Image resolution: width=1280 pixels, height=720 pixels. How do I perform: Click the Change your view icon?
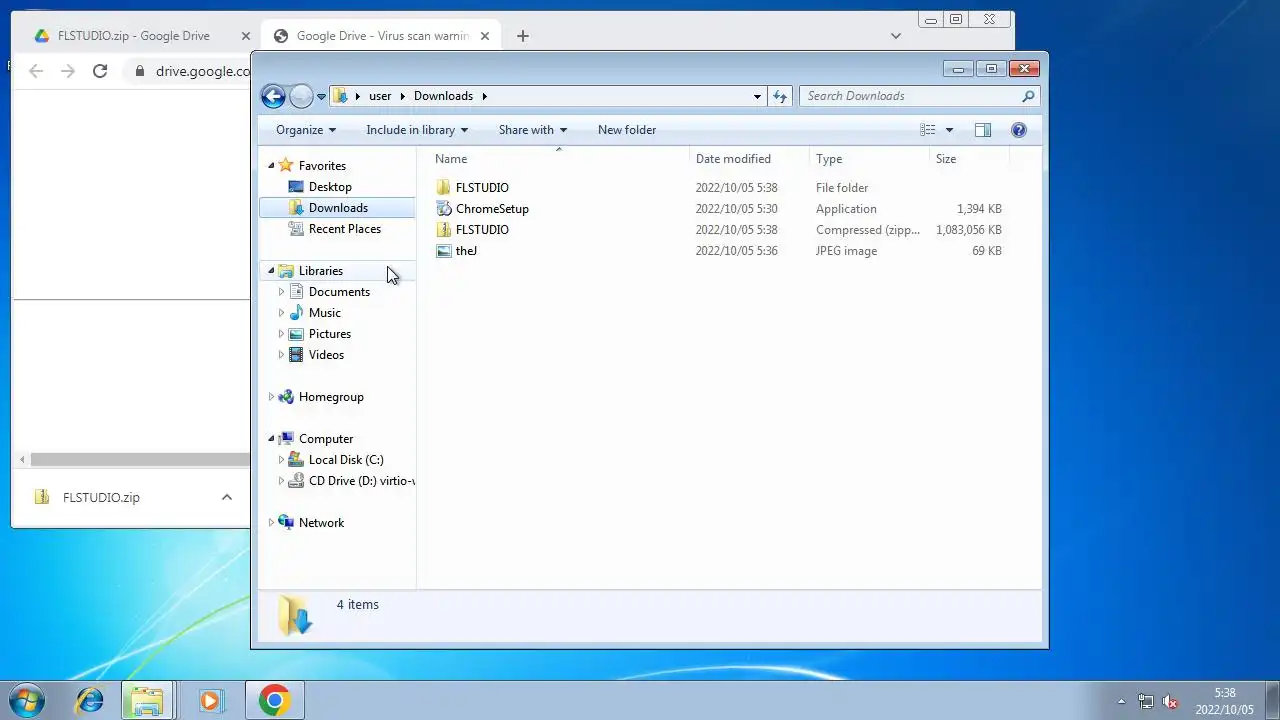pyautogui.click(x=928, y=130)
